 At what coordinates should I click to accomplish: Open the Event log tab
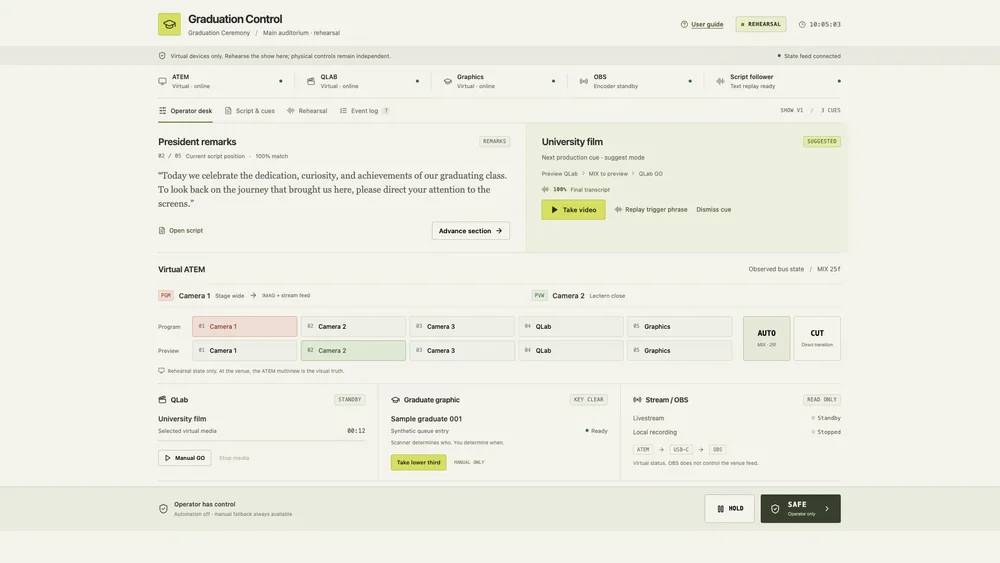[x=365, y=111]
